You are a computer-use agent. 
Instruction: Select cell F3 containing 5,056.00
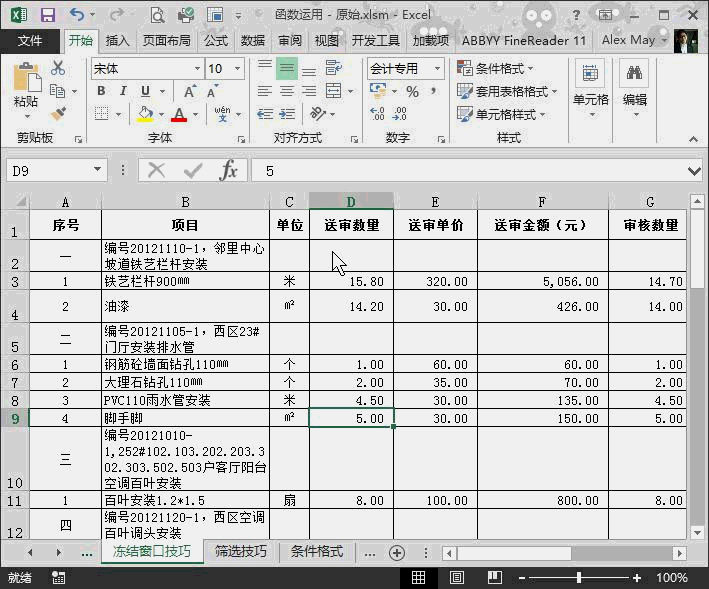click(x=542, y=282)
